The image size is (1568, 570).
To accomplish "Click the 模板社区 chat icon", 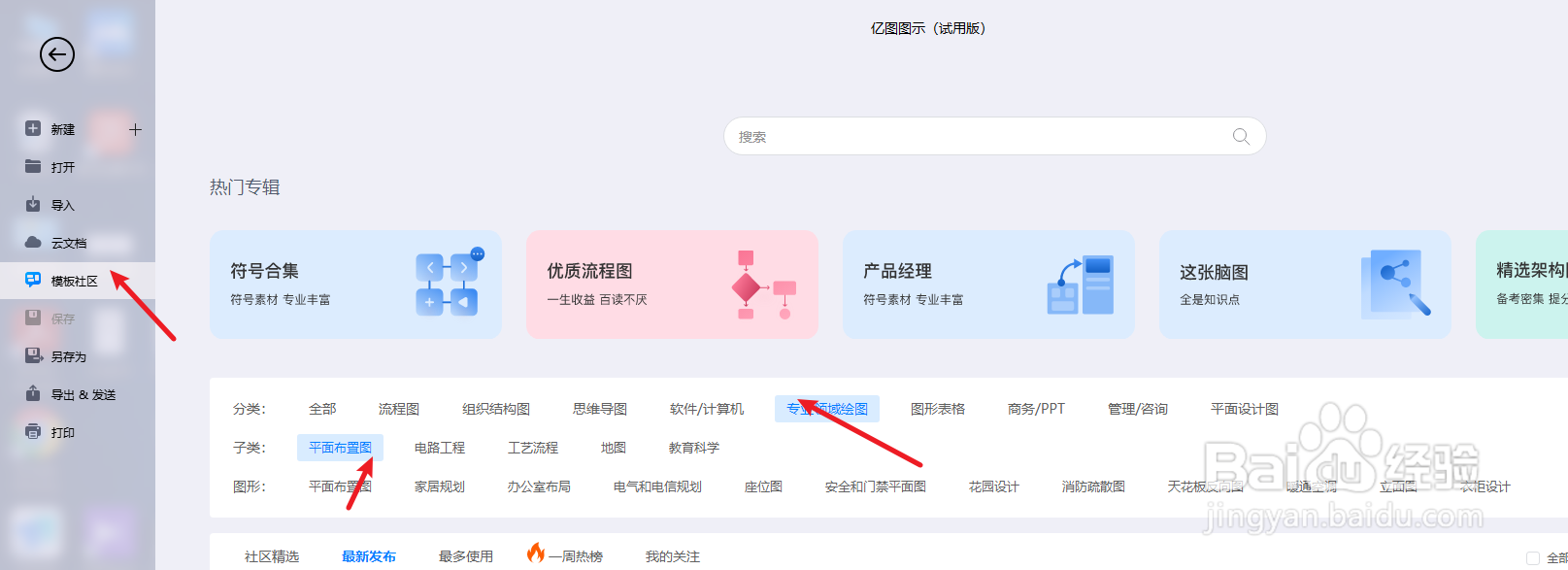I will tap(33, 280).
